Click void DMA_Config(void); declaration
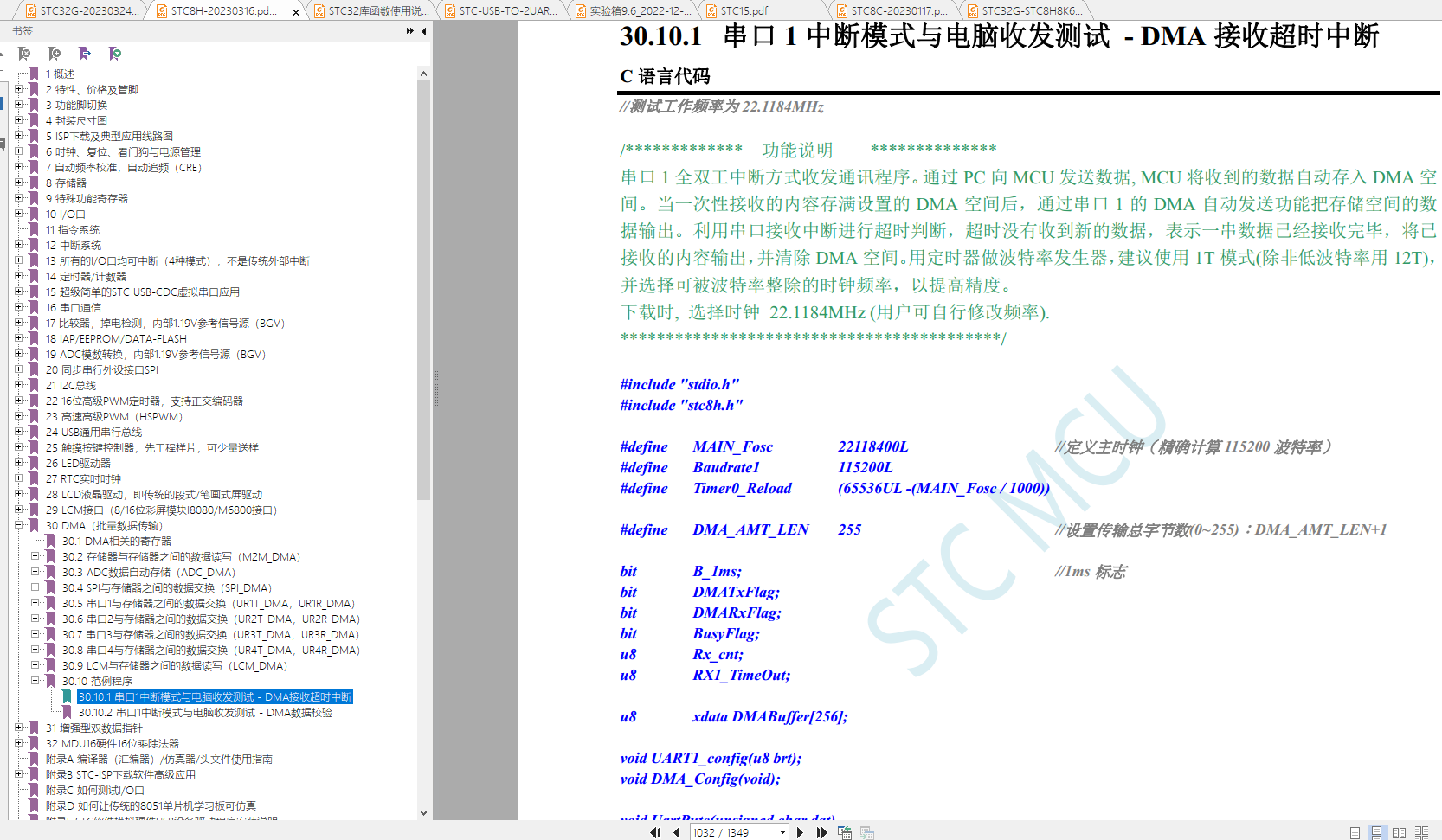Viewport: 1442px width, 840px height. click(x=700, y=779)
